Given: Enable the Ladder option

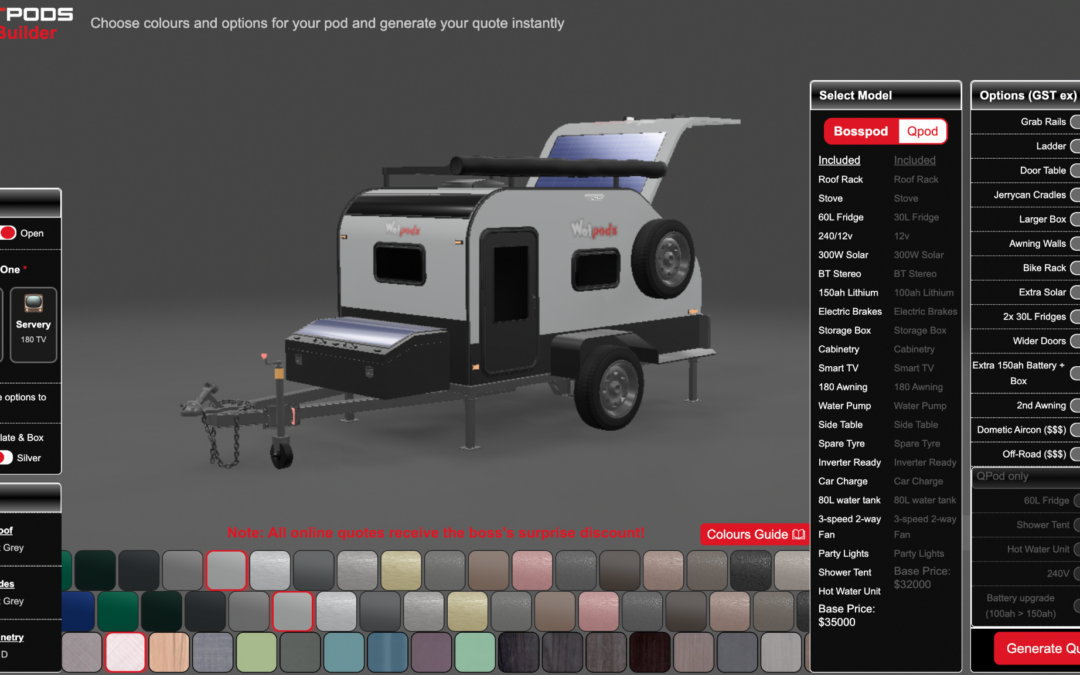Looking at the screenshot, I should point(1074,146).
